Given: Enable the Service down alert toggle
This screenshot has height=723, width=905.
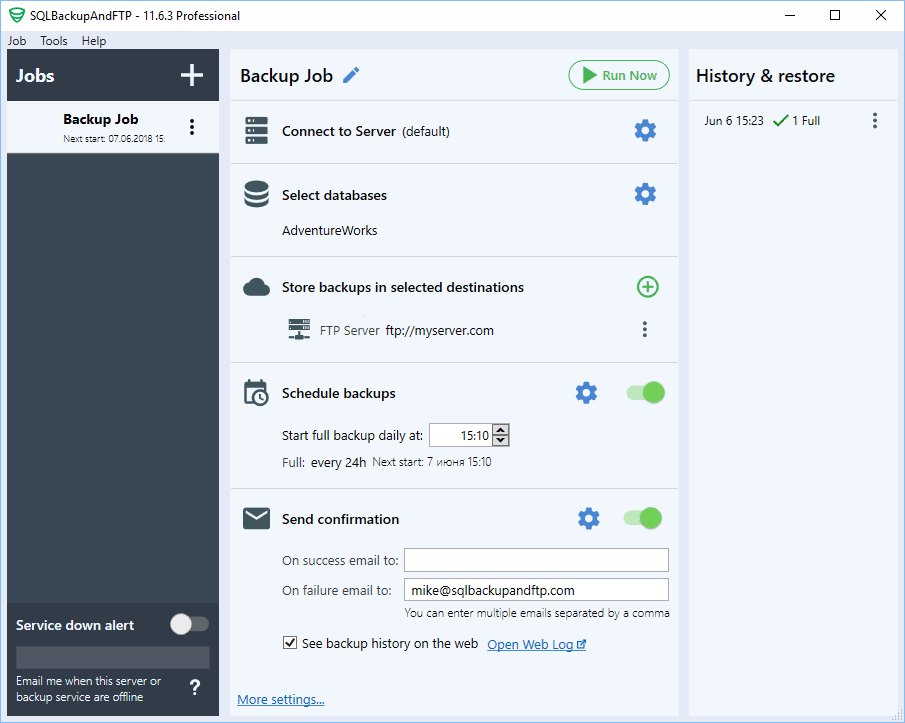Looking at the screenshot, I should [x=189, y=624].
